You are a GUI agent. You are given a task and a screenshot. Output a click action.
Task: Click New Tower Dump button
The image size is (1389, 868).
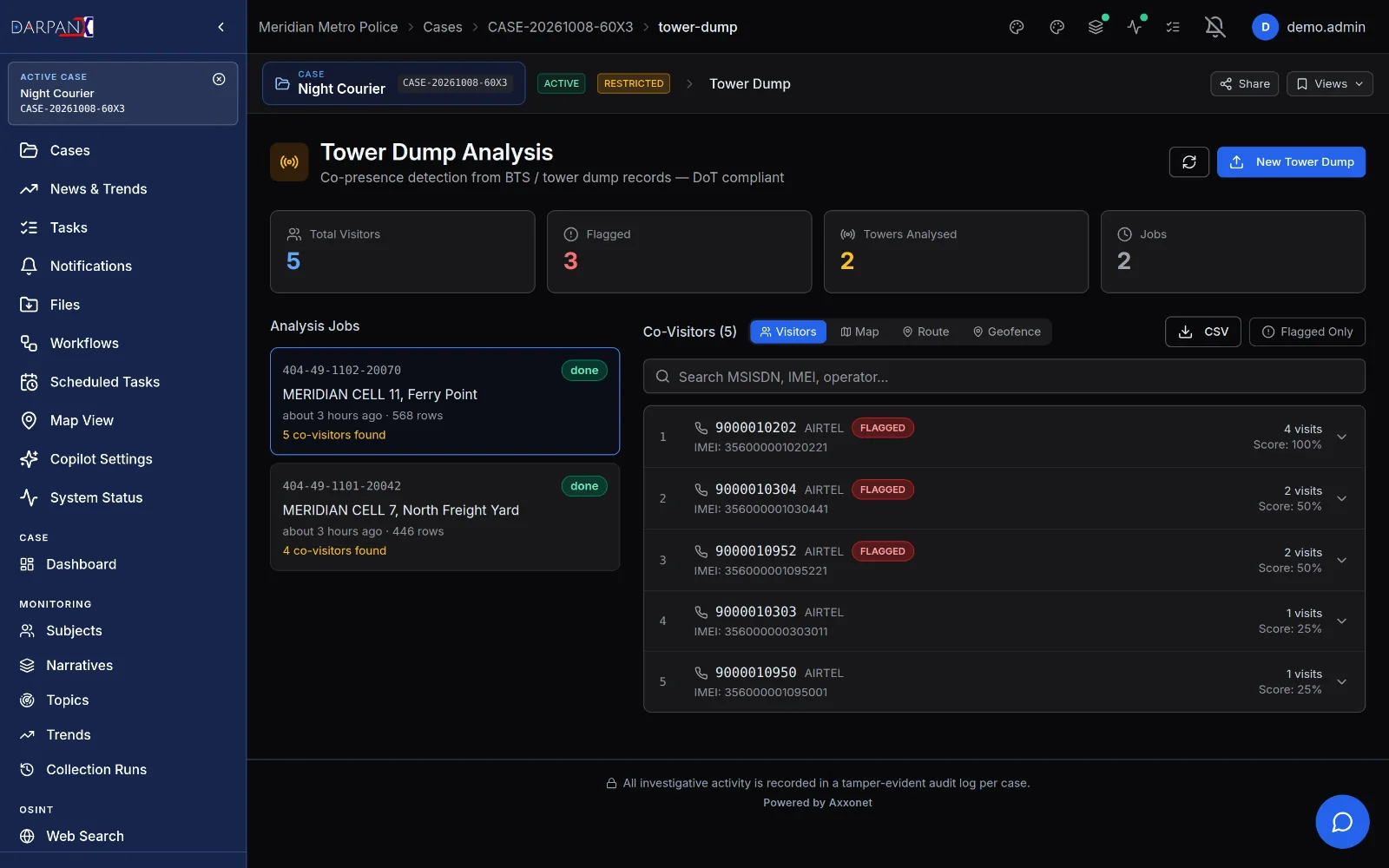point(1291,162)
